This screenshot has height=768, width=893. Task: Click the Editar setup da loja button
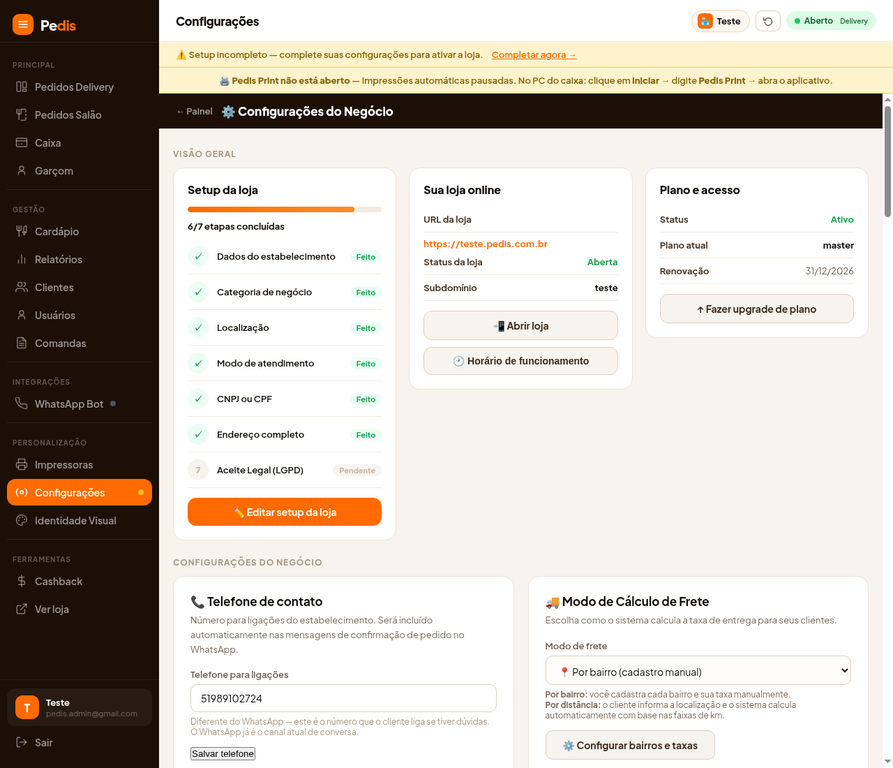[284, 512]
